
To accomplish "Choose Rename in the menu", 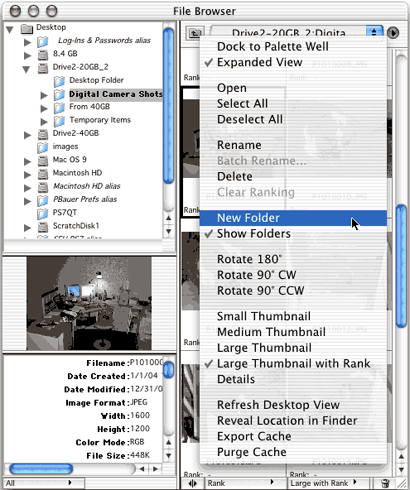I will pos(293,145).
